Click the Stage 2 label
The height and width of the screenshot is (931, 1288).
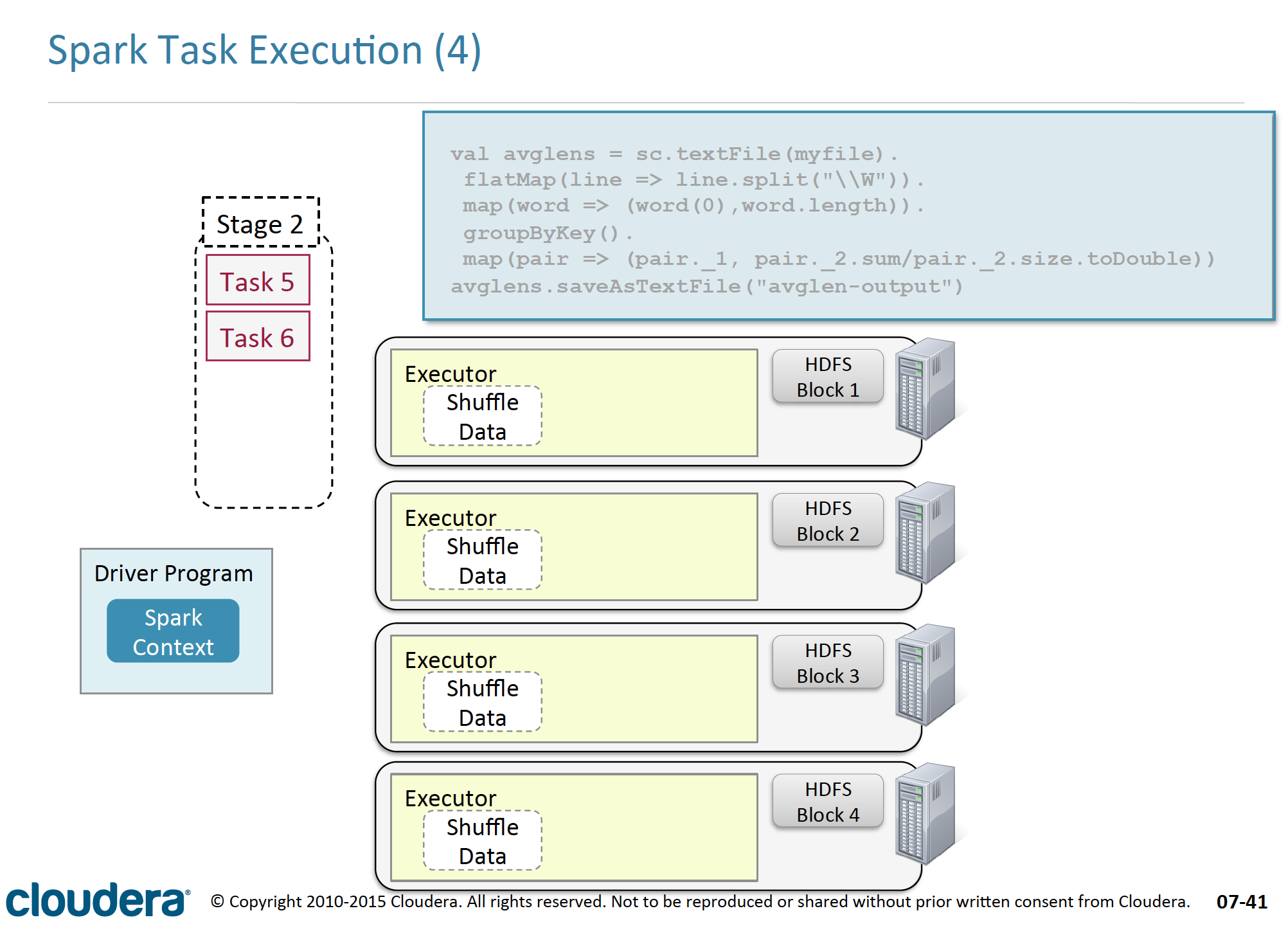point(260,224)
